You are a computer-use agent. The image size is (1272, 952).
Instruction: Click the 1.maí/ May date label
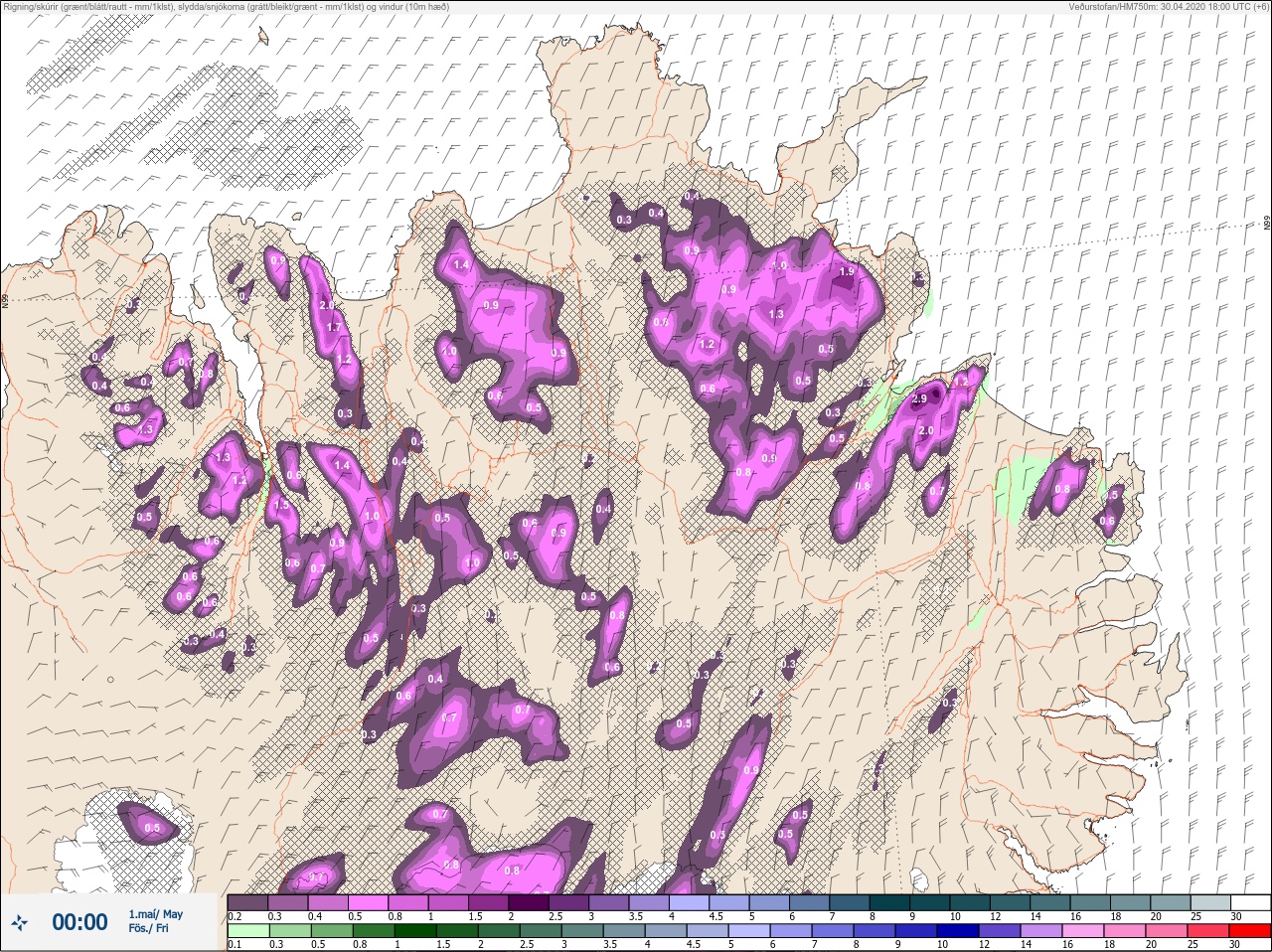[x=155, y=914]
